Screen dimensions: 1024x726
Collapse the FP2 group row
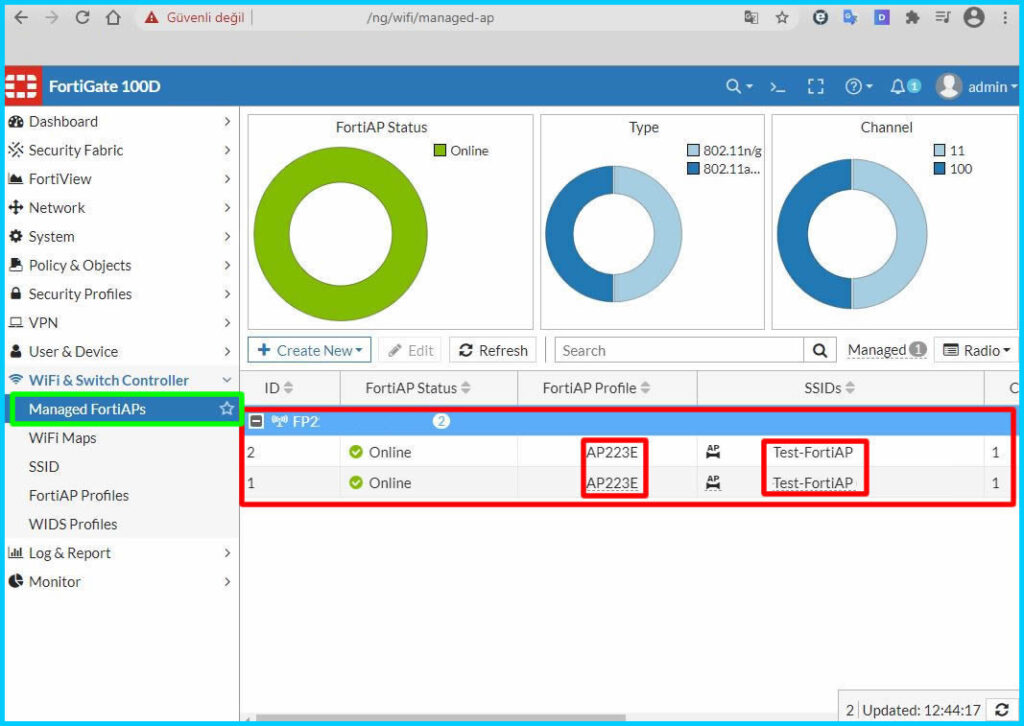point(257,421)
